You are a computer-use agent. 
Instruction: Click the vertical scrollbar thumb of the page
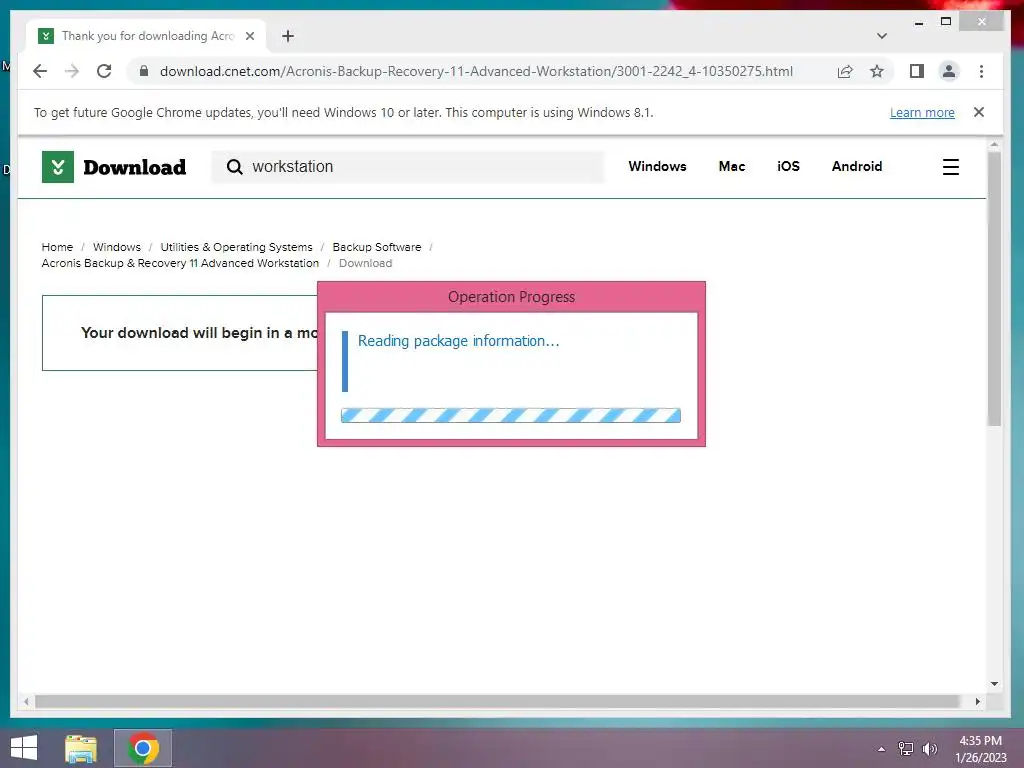994,289
